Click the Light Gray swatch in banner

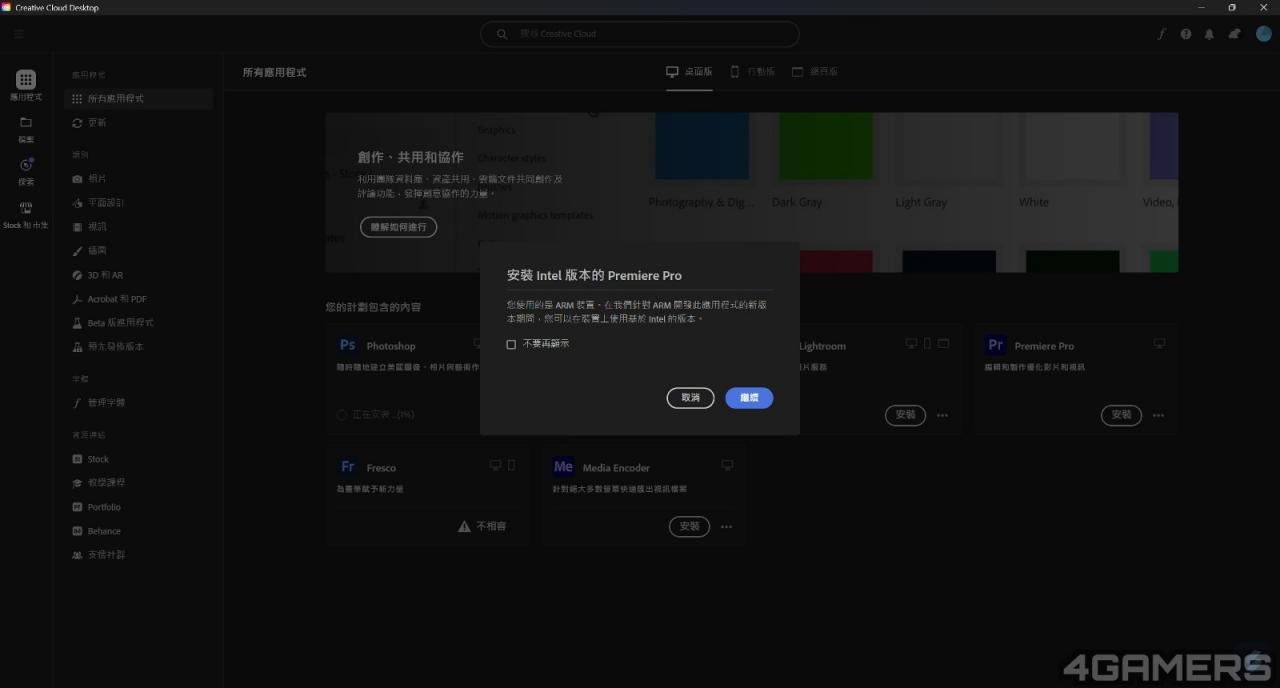pos(949,146)
